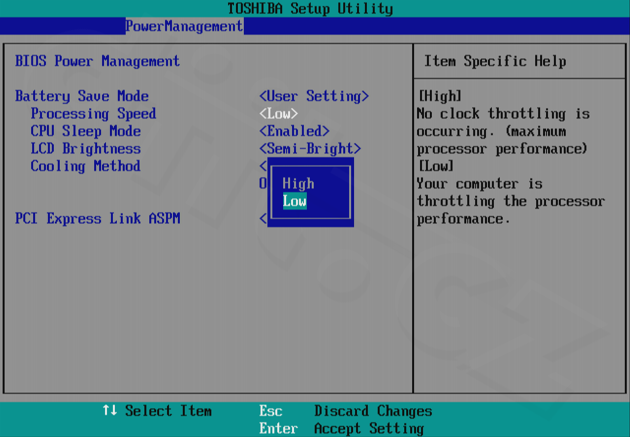Select the Battery Save Mode label
The image size is (630, 437).
tap(82, 96)
